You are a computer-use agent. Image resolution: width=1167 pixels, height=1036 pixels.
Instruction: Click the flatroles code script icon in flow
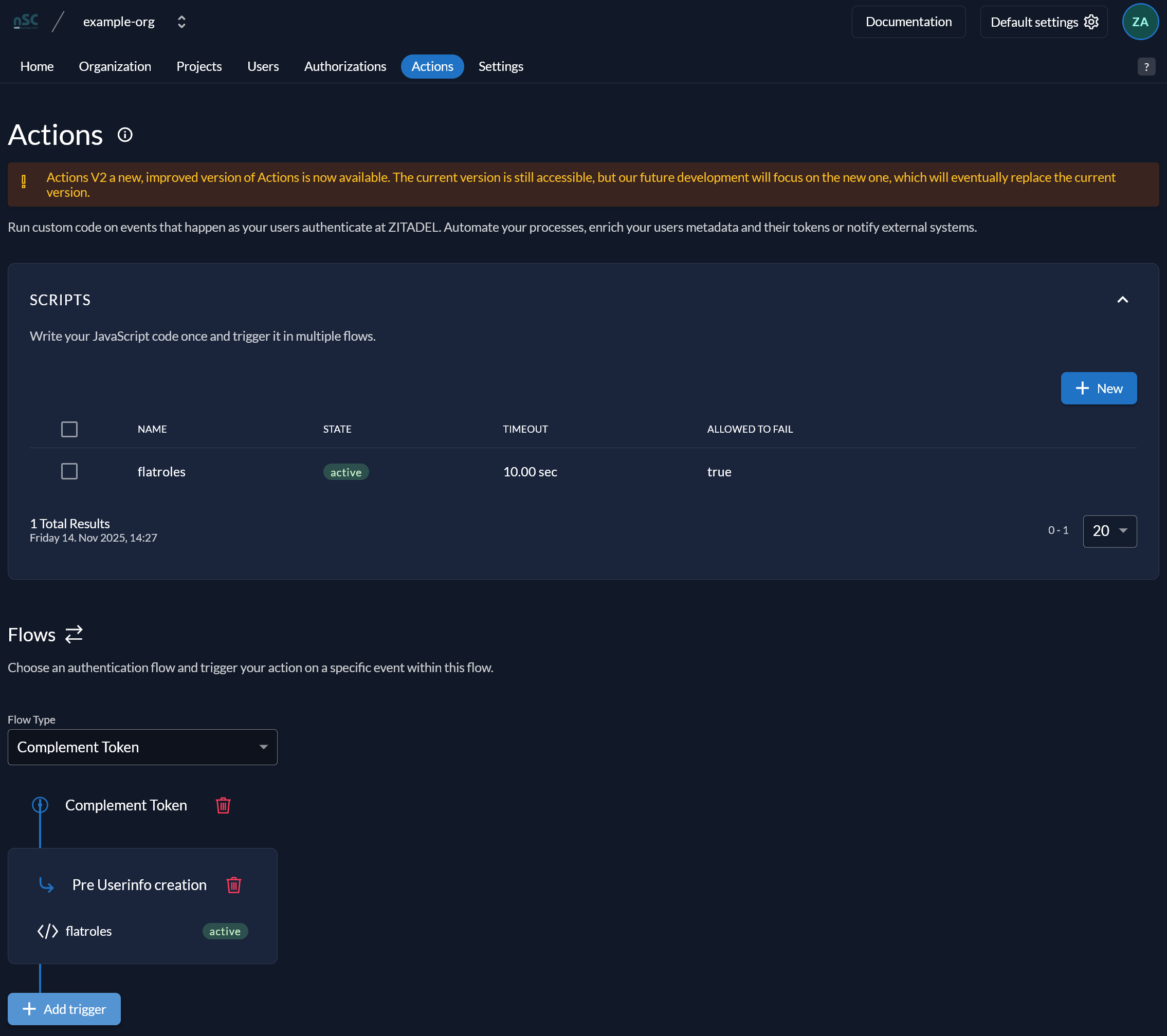(x=47, y=931)
